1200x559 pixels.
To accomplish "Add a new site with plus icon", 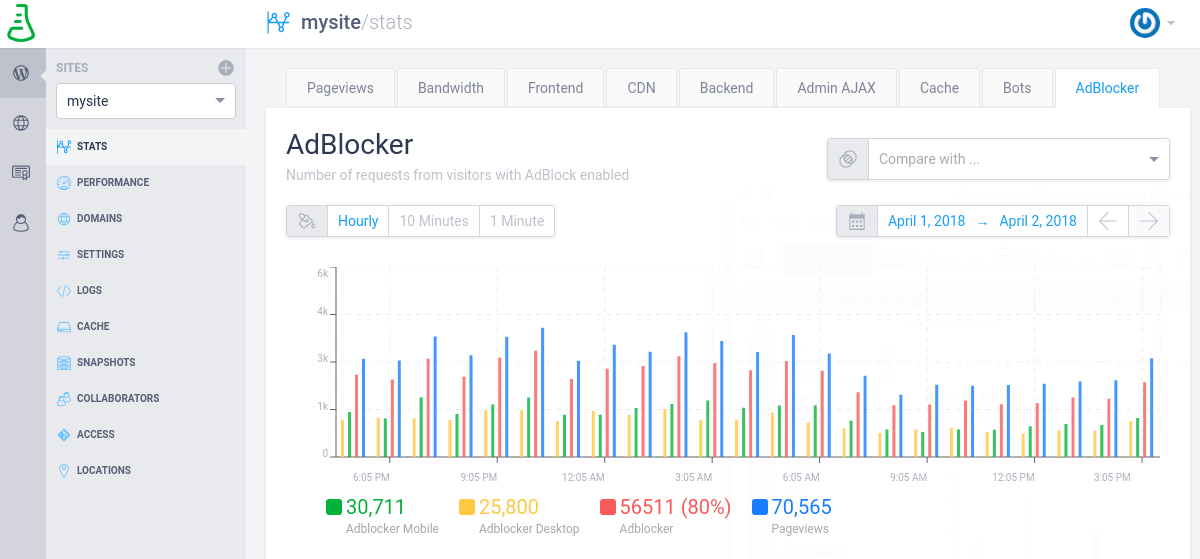I will 226,68.
